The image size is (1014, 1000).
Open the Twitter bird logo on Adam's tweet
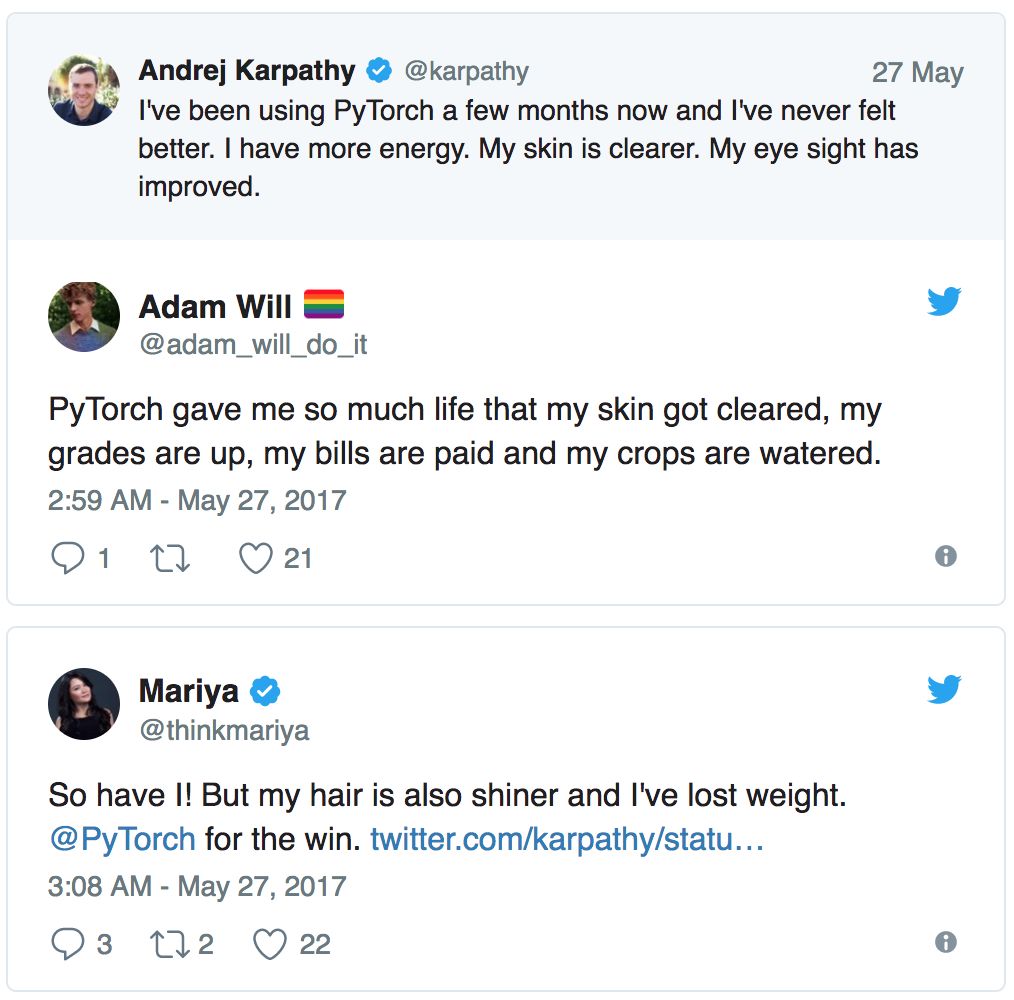(x=944, y=301)
